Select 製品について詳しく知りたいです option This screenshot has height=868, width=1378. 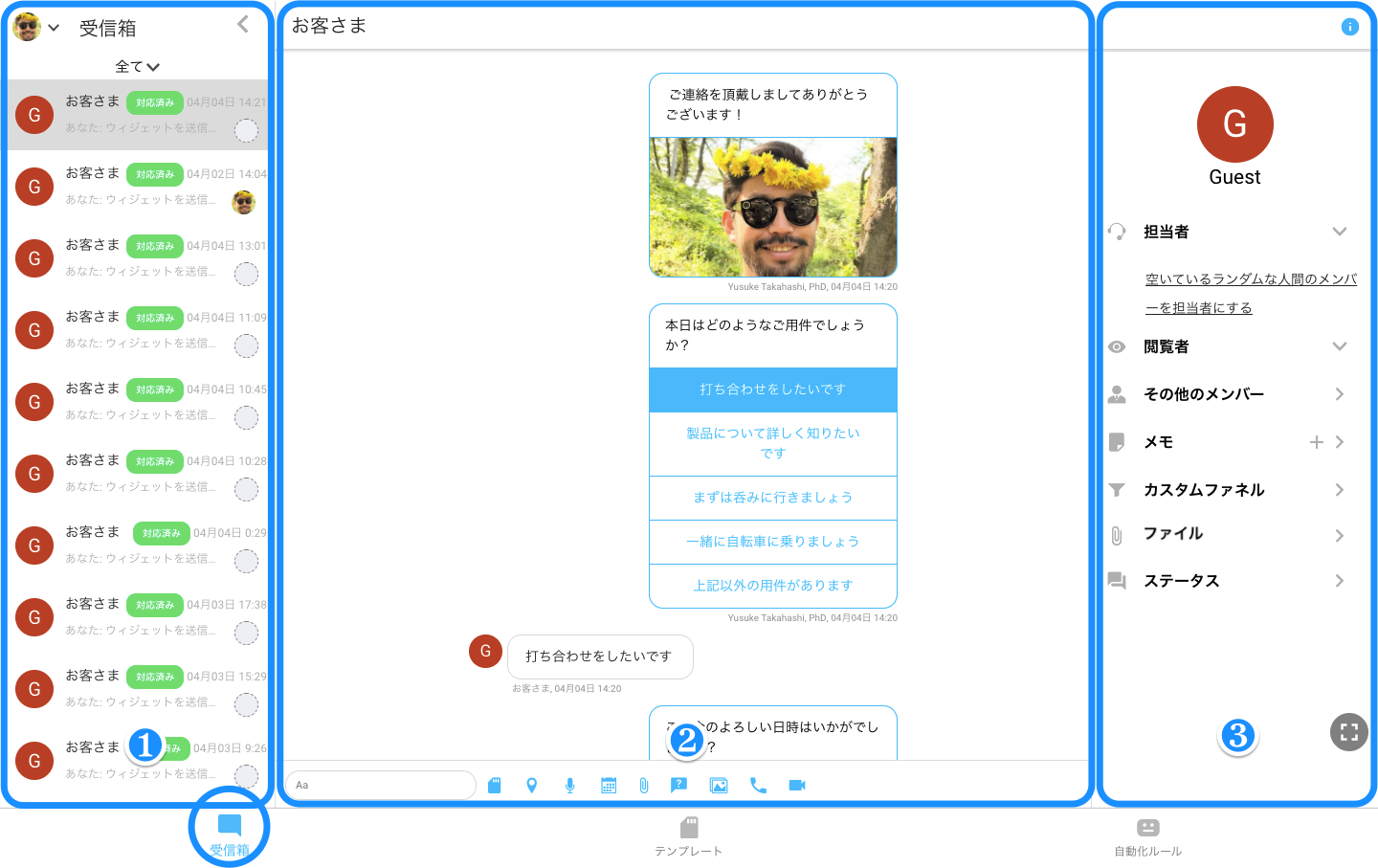point(773,443)
